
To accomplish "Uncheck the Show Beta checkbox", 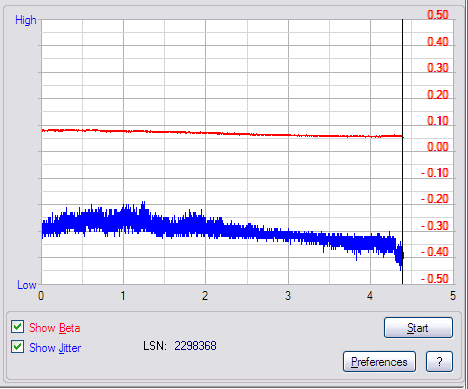I will 17,327.
